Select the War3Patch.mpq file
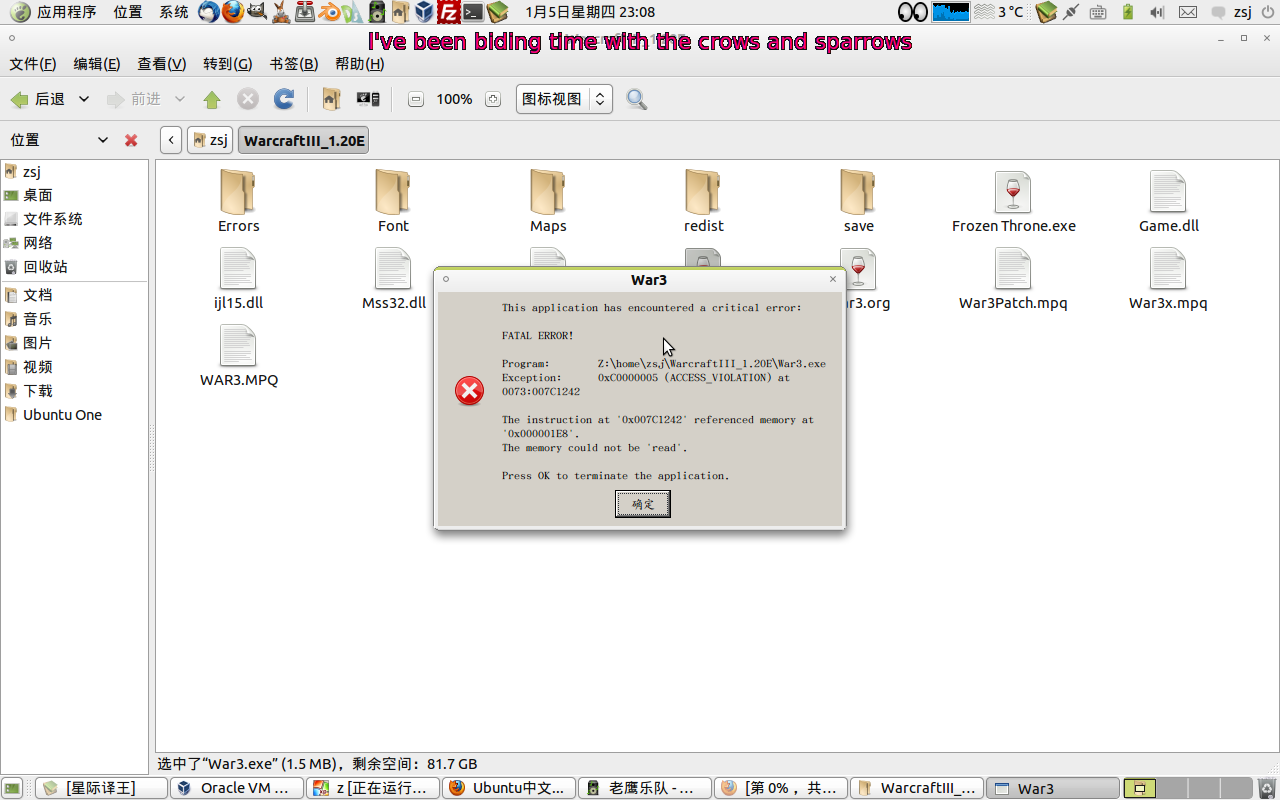The height and width of the screenshot is (800, 1280). [x=1013, y=279]
